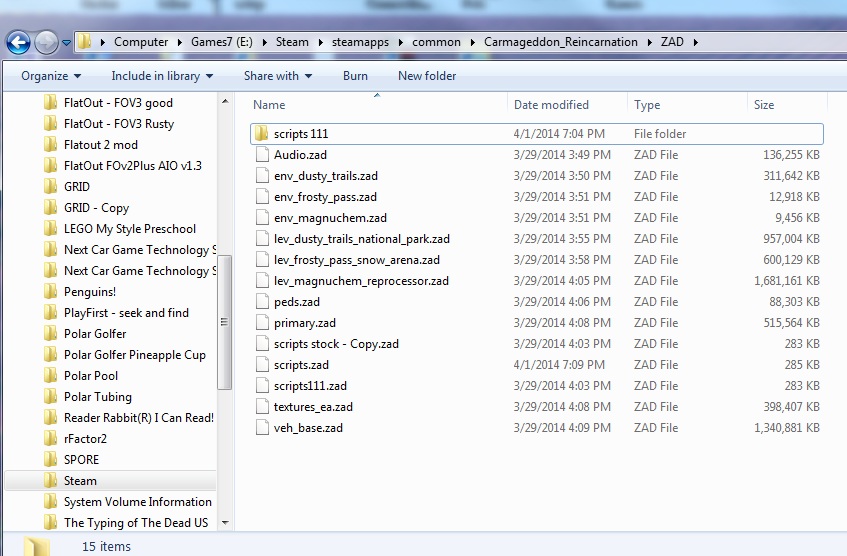This screenshot has width=847, height=556.
Task: Expand the arrow after Computer breadcrumb
Action: [x=179, y=42]
